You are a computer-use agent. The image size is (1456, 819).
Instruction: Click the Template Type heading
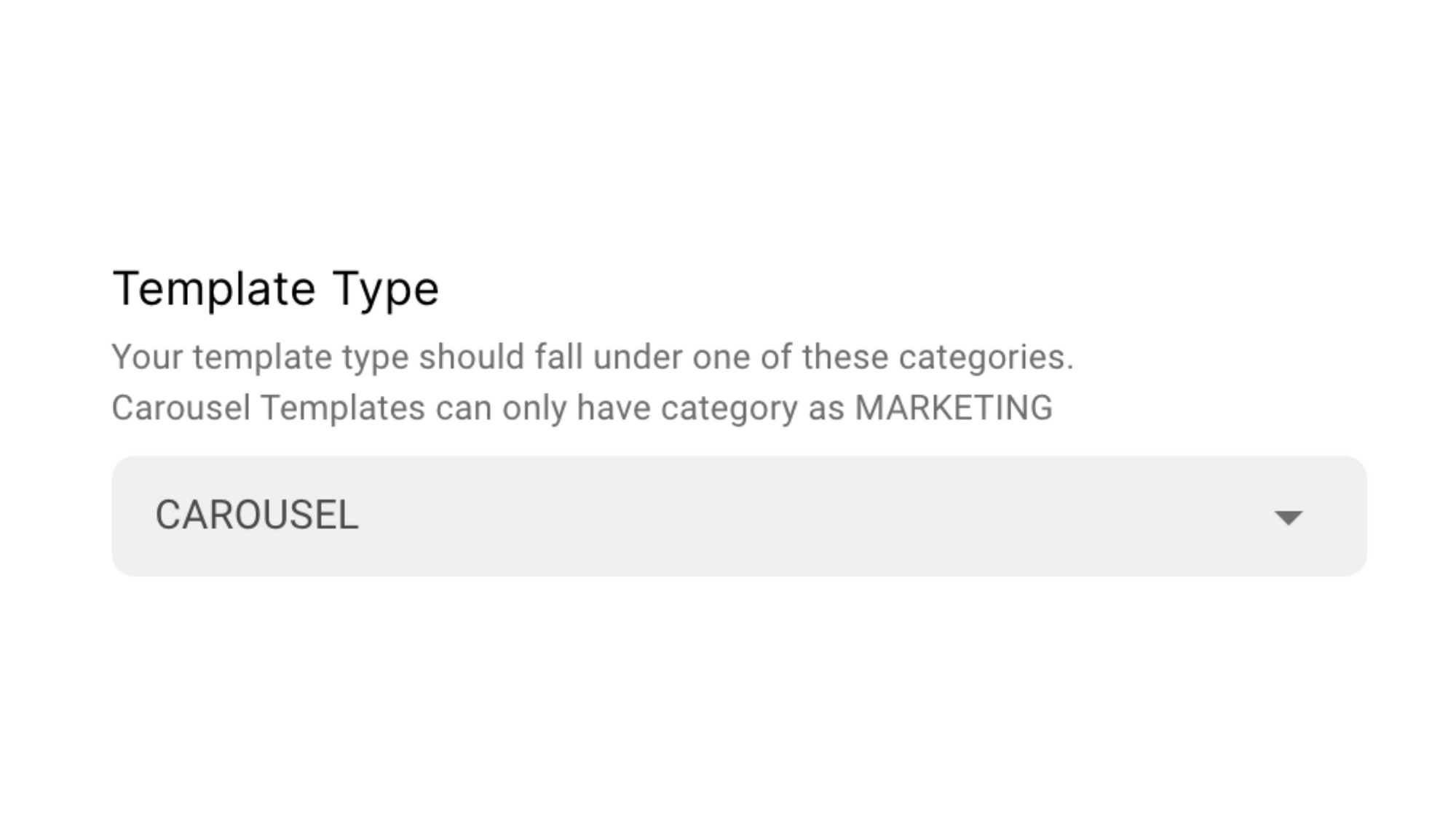click(x=277, y=288)
